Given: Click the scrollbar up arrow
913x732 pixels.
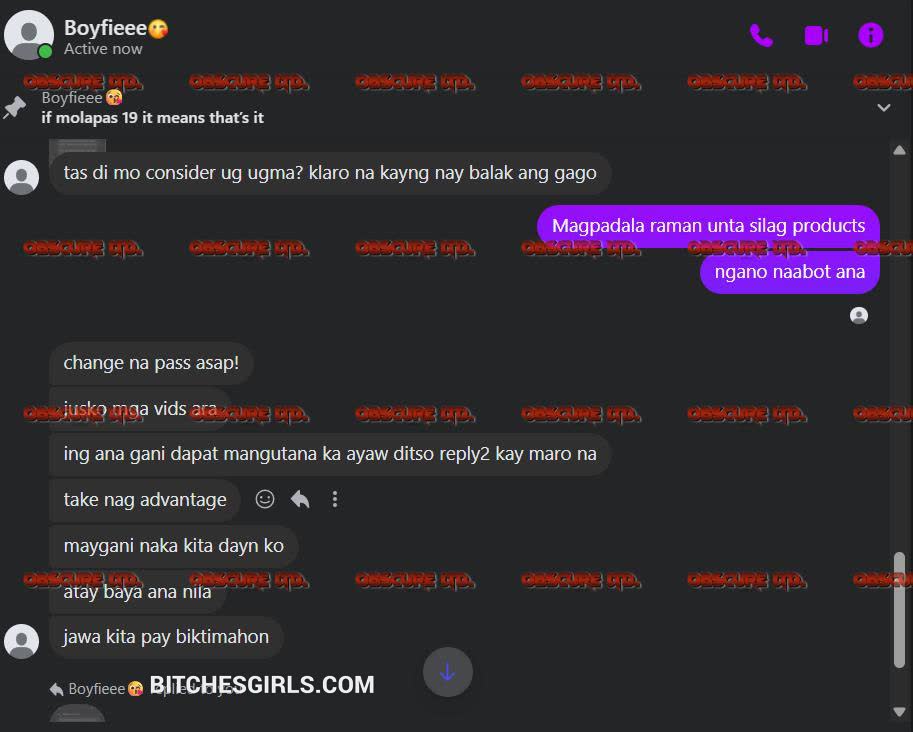Looking at the screenshot, I should click(899, 150).
